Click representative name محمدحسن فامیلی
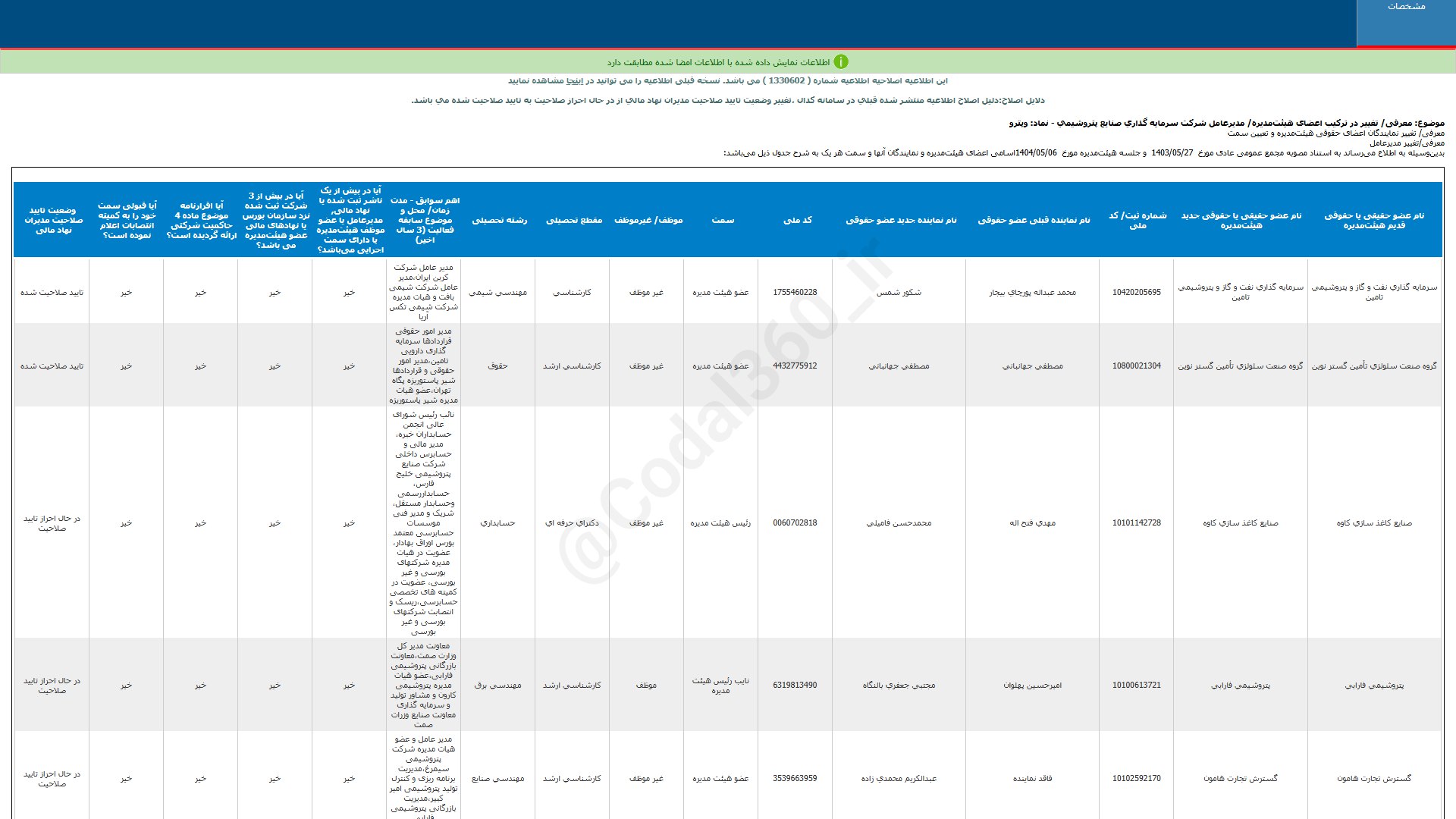Screen dimensions: 1456x819 point(899,523)
